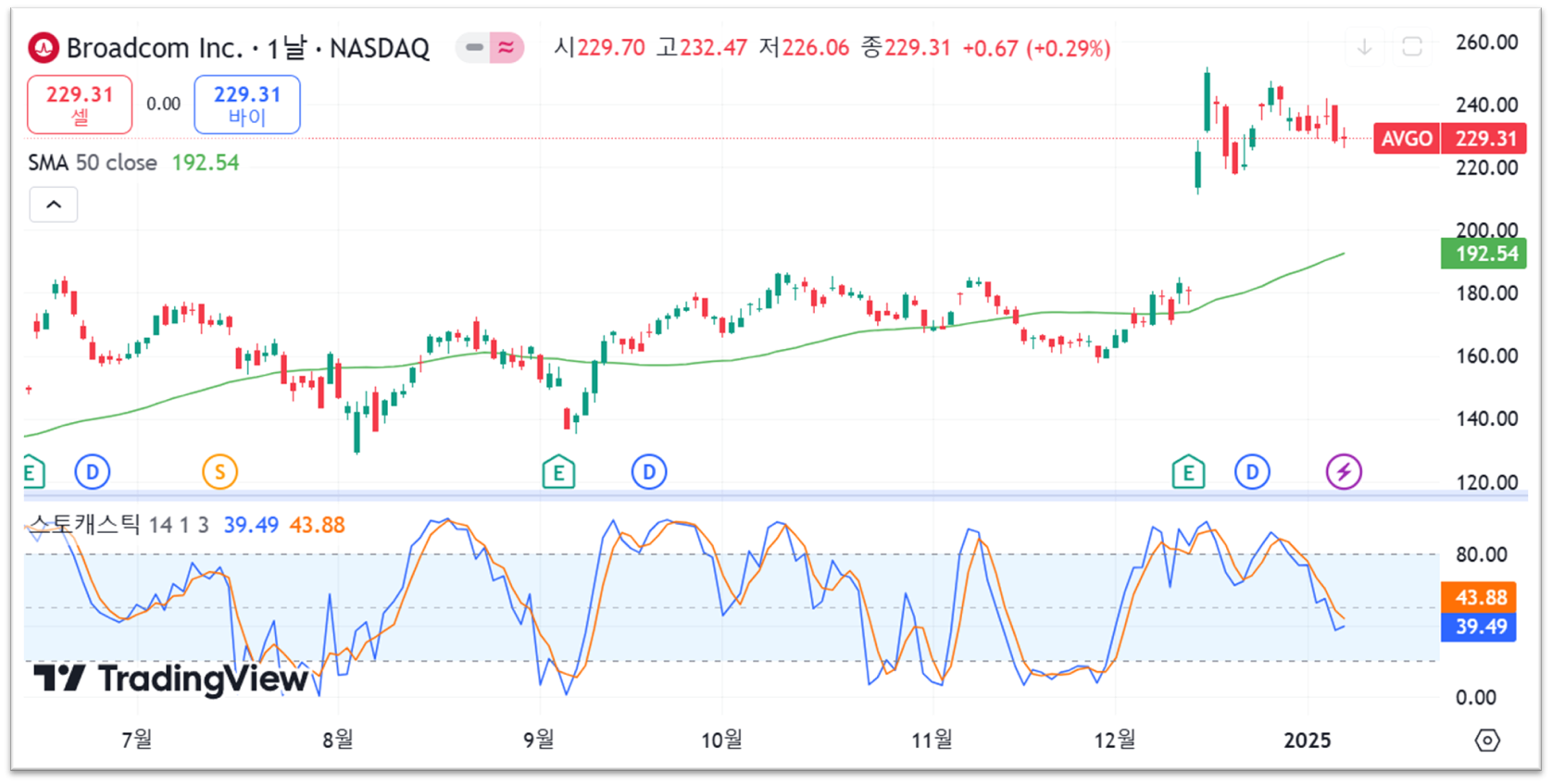Toggle the pink approximate-sign data indicator

coord(507,47)
